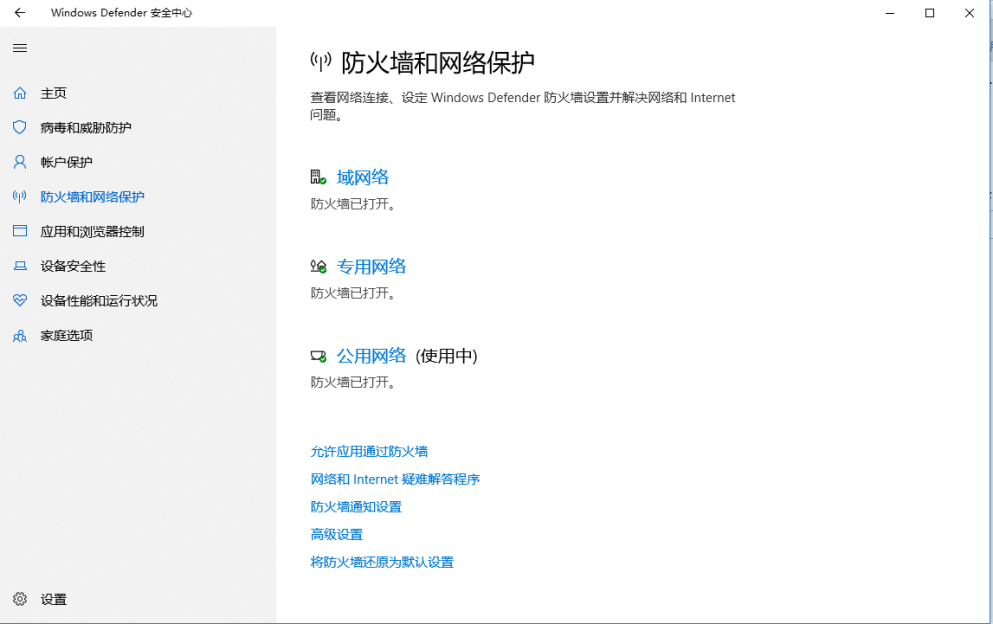
Task: Select 防火墙和网络保护 in the sidebar
Action: [x=92, y=196]
